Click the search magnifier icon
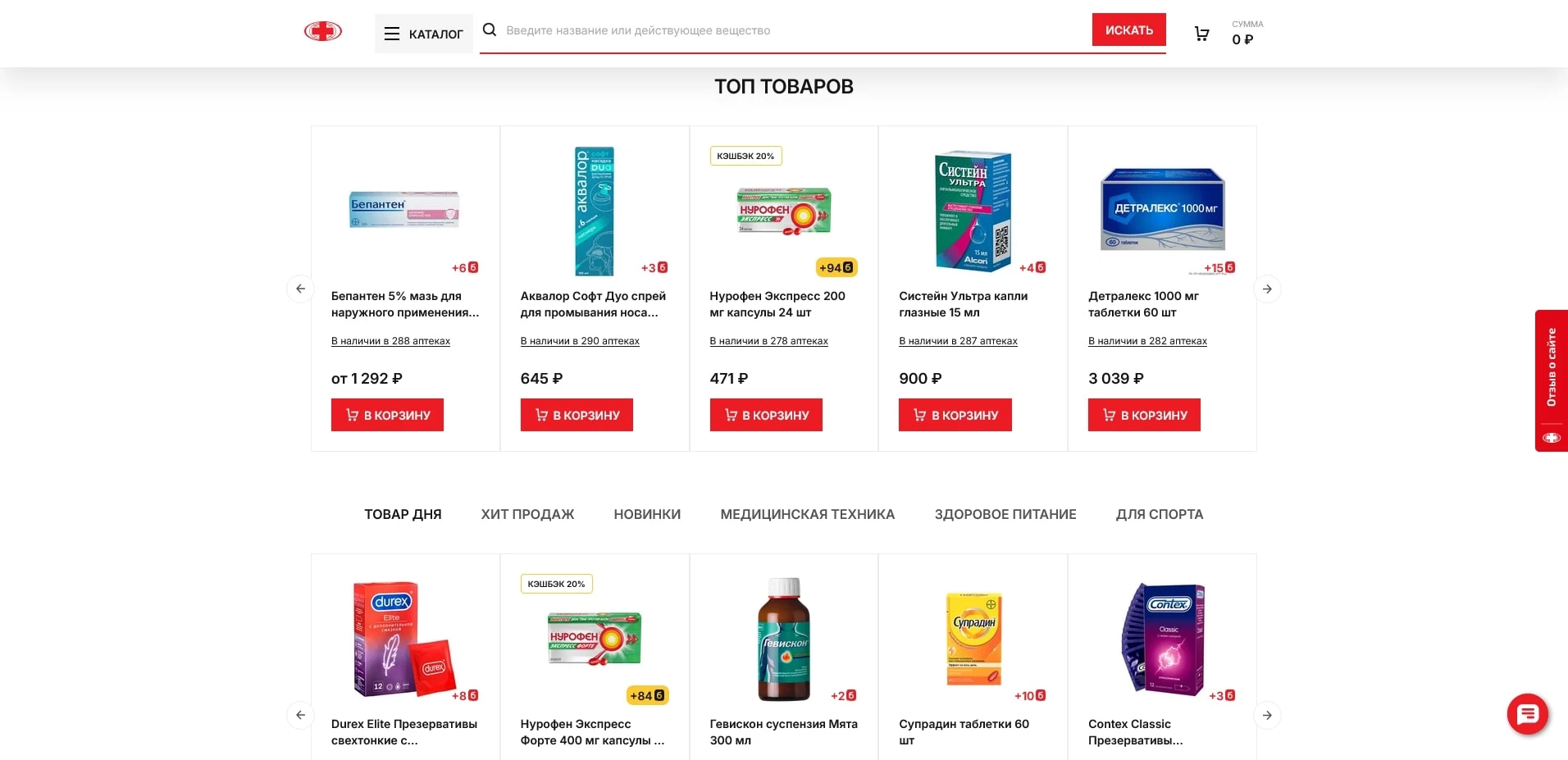The height and width of the screenshot is (760, 1568). [x=490, y=30]
